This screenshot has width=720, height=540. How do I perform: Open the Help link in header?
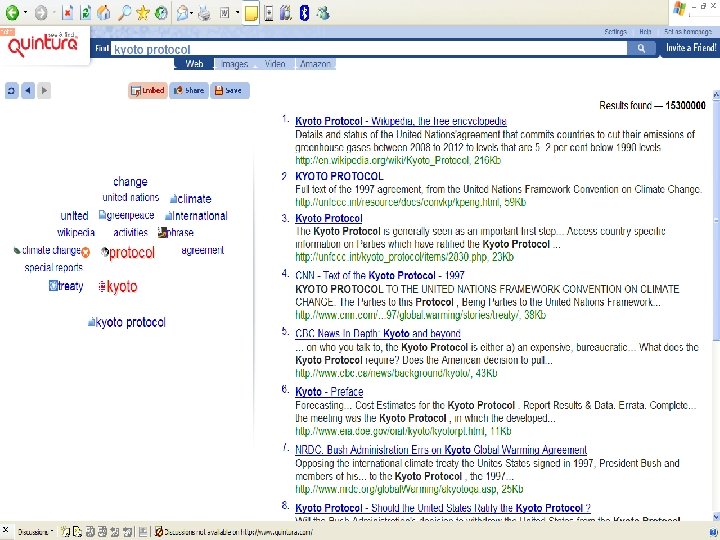pos(645,32)
